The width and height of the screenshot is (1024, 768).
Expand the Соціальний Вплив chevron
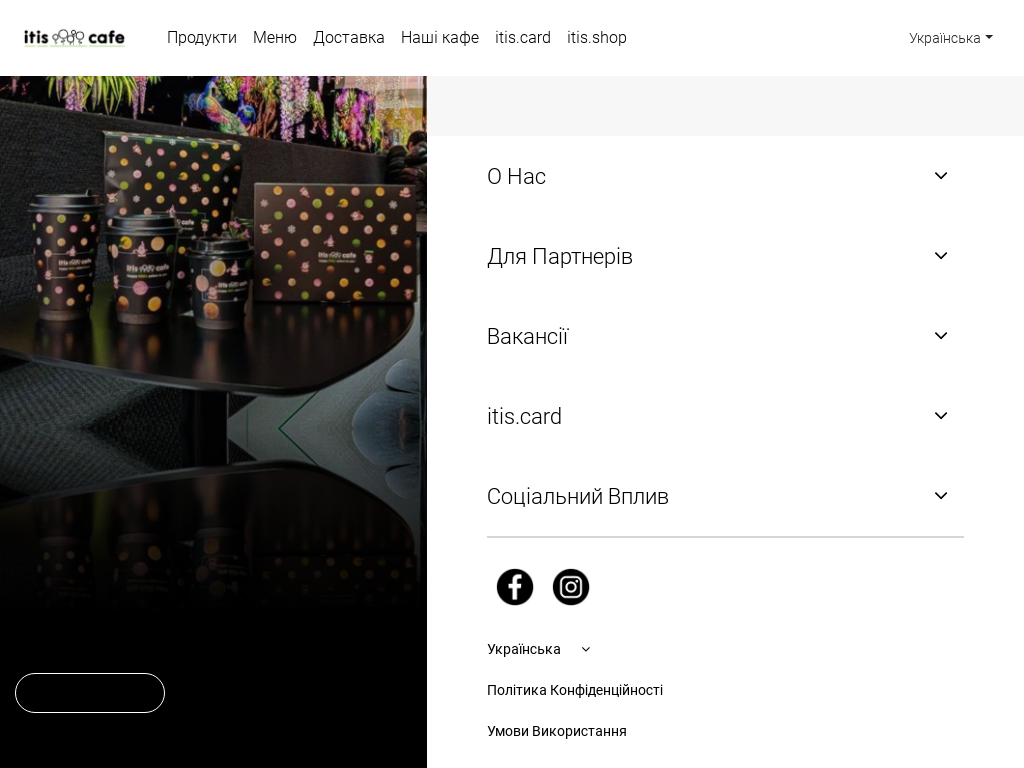[940, 496]
